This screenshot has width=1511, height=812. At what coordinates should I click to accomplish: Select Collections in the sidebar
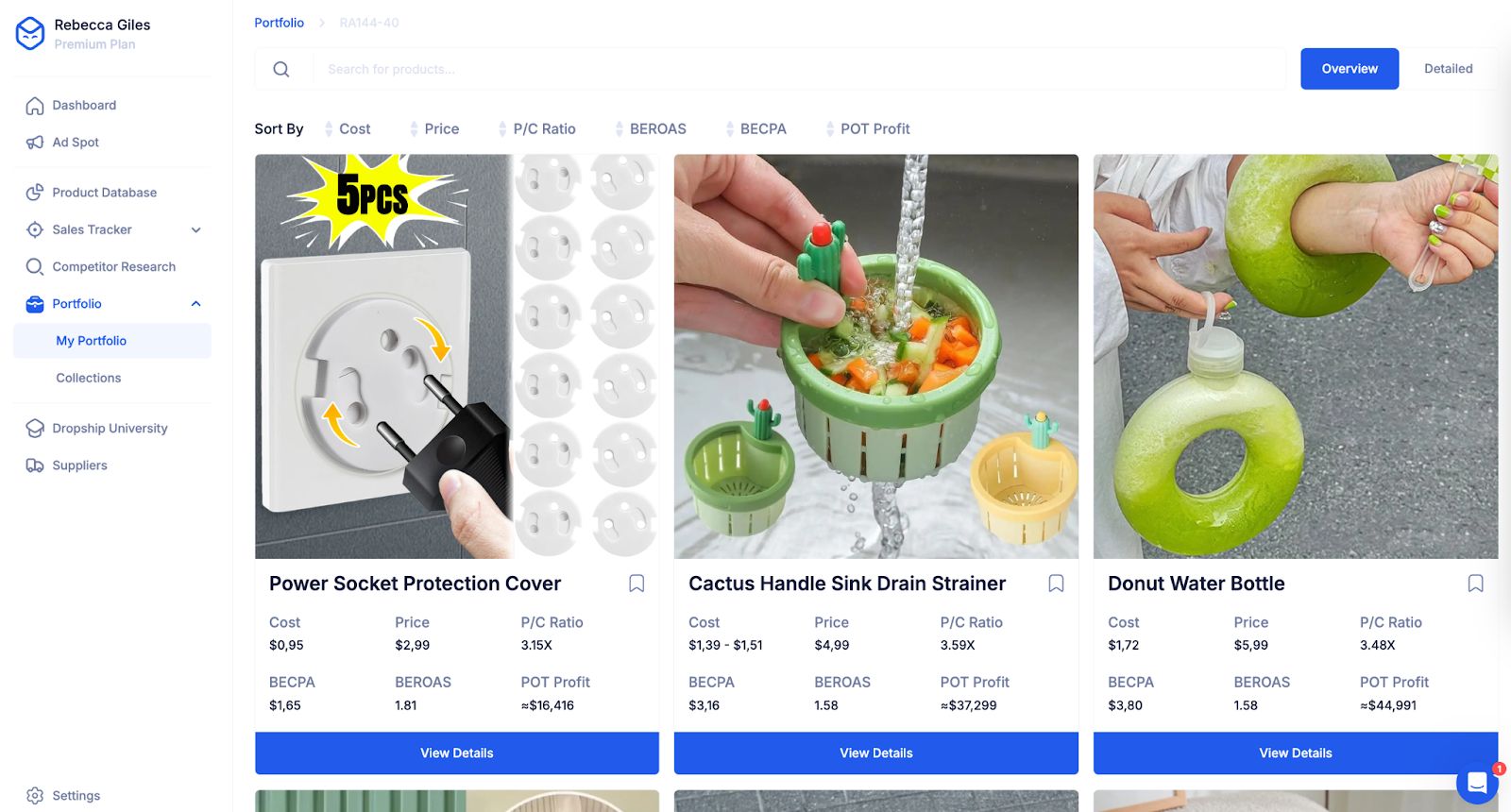click(89, 378)
